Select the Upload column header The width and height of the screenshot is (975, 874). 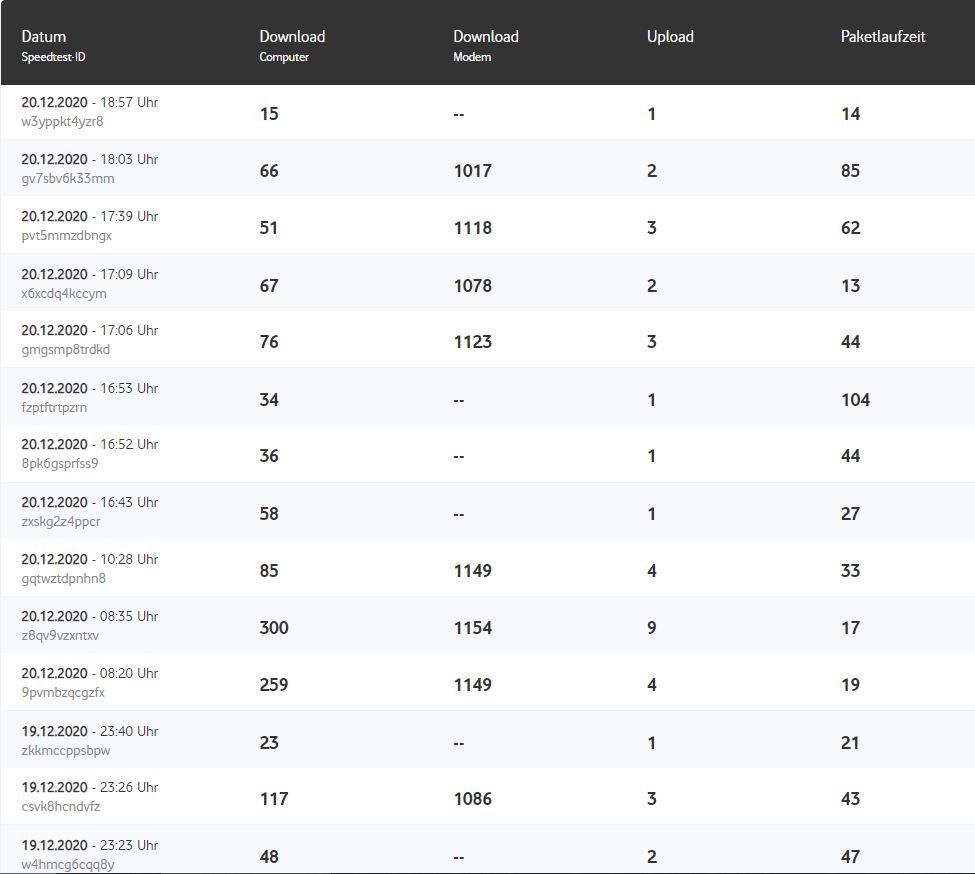(670, 37)
